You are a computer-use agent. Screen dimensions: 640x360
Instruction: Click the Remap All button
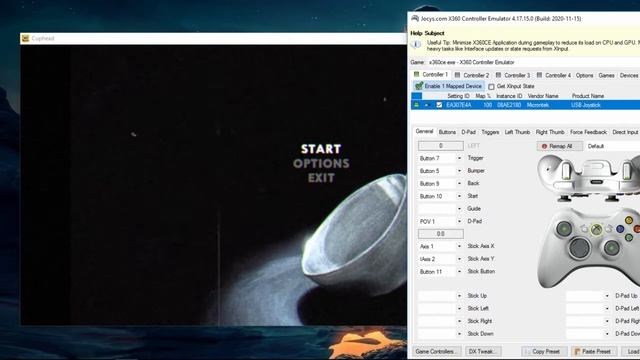[560, 146]
